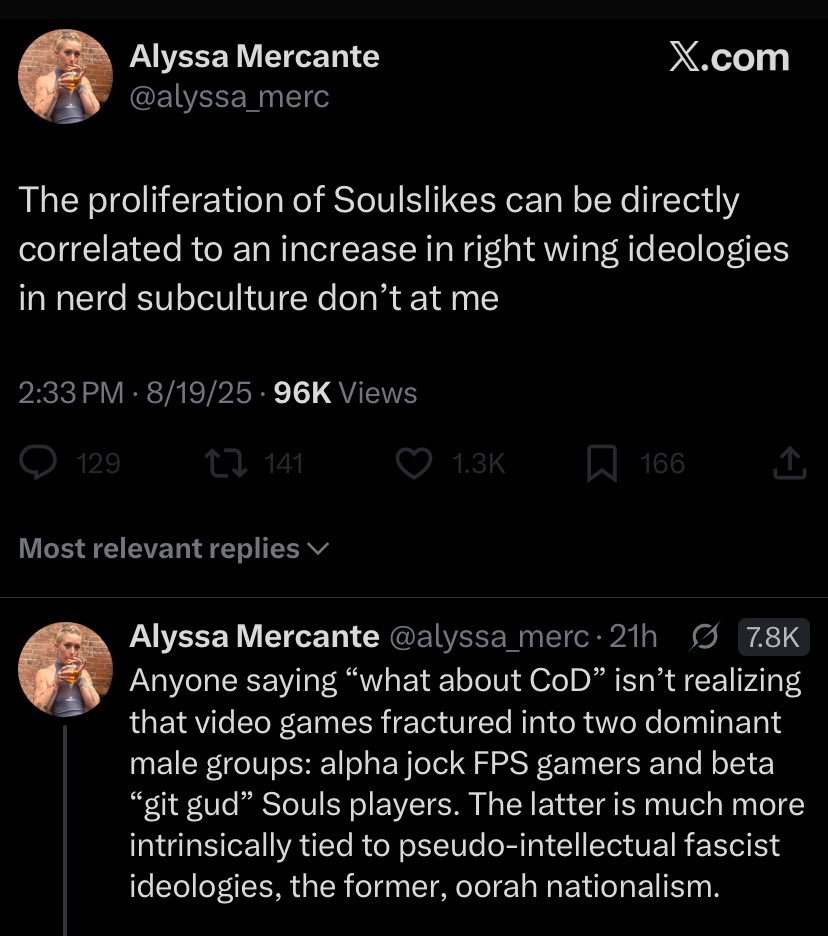Click the Alyssa Mercante name in main post
The height and width of the screenshot is (936, 828).
[x=254, y=57]
